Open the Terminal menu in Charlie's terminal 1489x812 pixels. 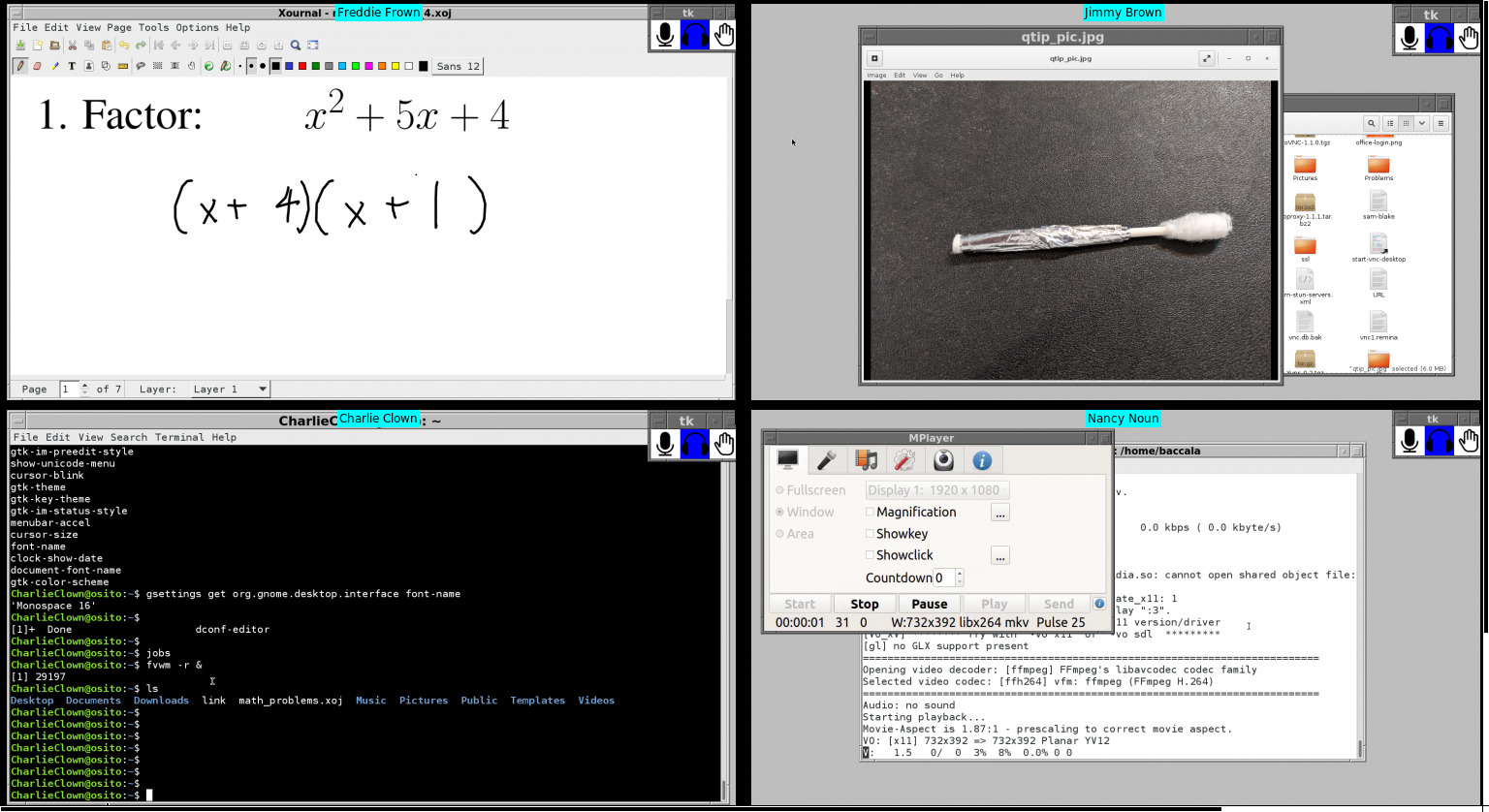(x=180, y=437)
